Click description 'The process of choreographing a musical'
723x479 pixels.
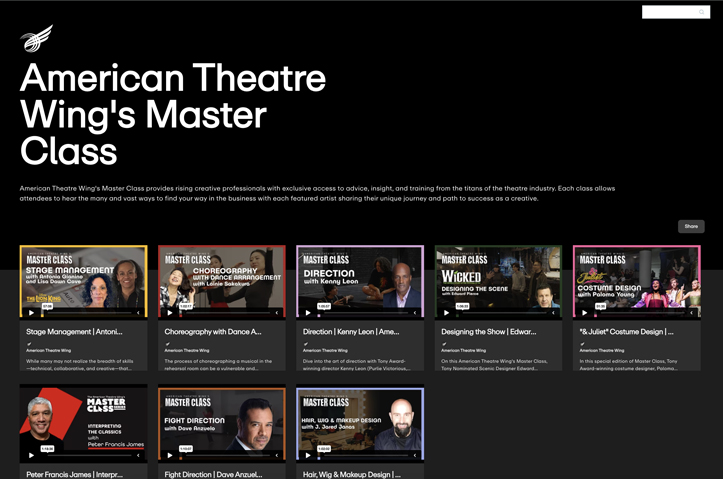tap(218, 365)
